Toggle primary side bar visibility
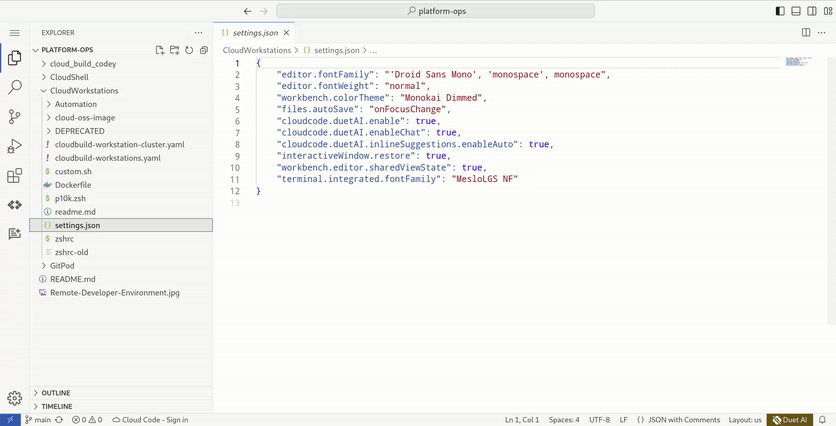Image resolution: width=836 pixels, height=426 pixels. click(780, 11)
